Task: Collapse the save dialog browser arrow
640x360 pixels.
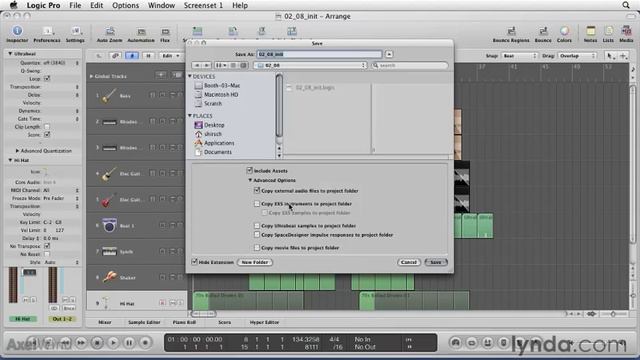Action: [389, 54]
